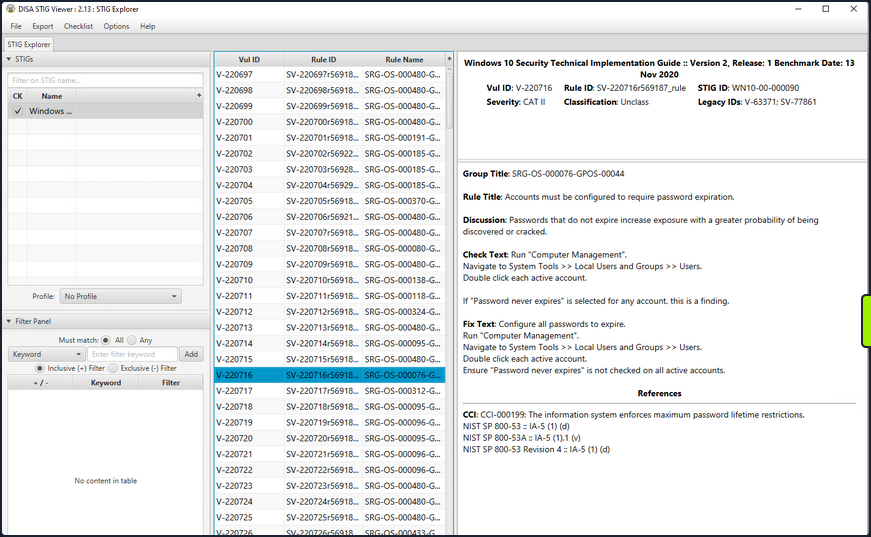Select the 'Any' must match radio button
The height and width of the screenshot is (537, 871).
coord(131,340)
